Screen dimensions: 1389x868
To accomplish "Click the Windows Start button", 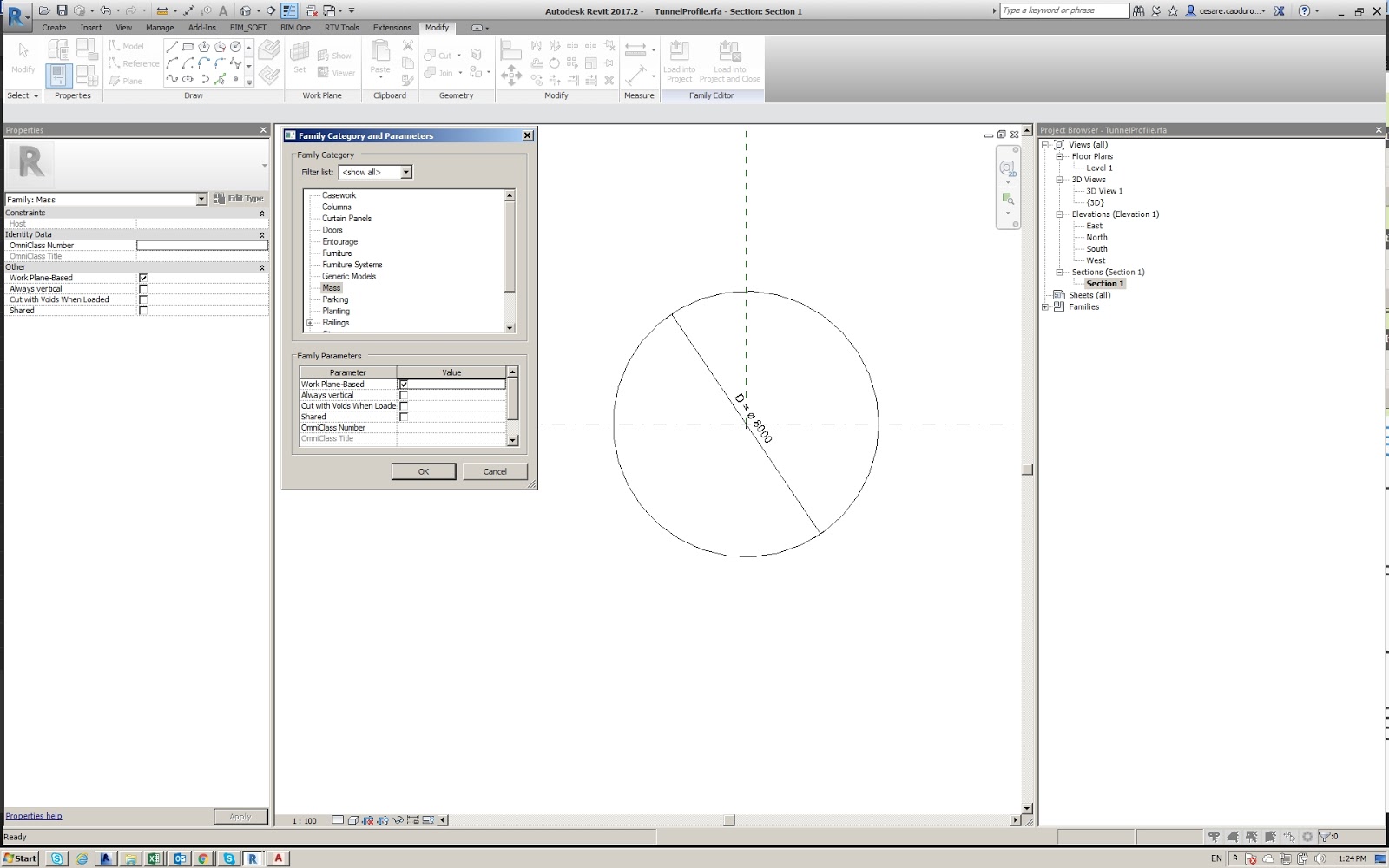I will (x=20, y=858).
